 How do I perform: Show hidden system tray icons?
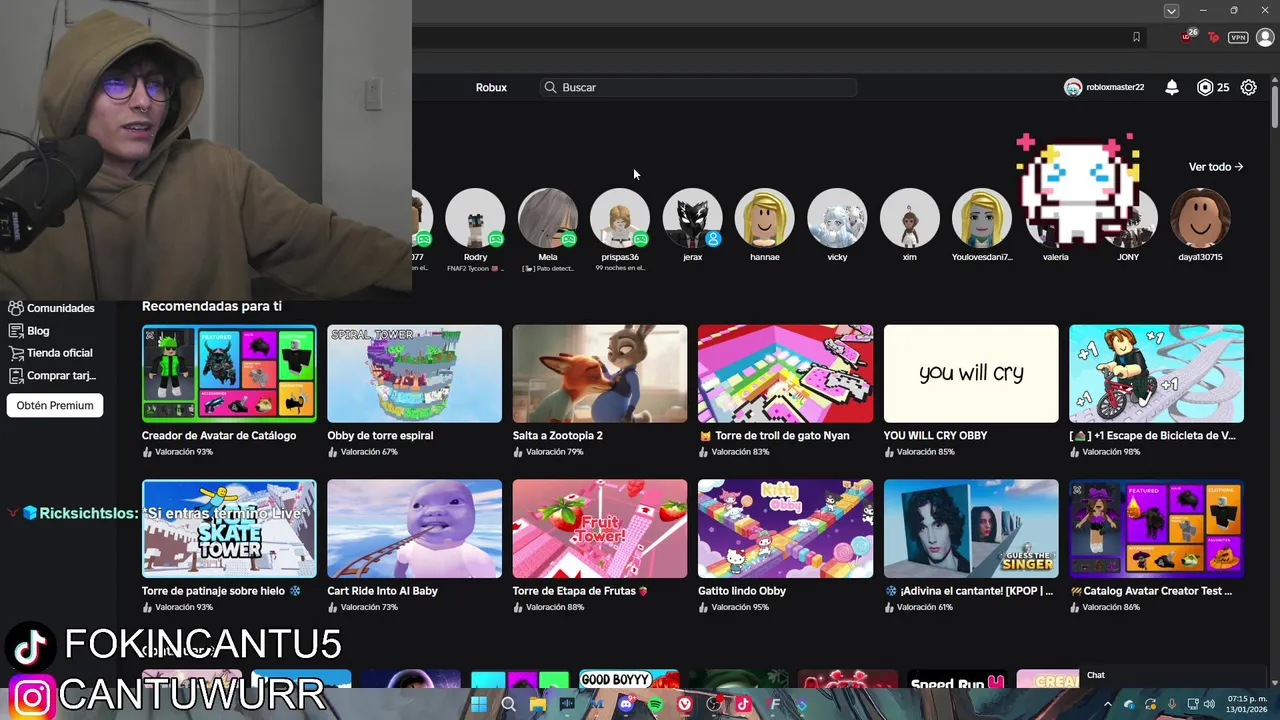[x=1110, y=705]
